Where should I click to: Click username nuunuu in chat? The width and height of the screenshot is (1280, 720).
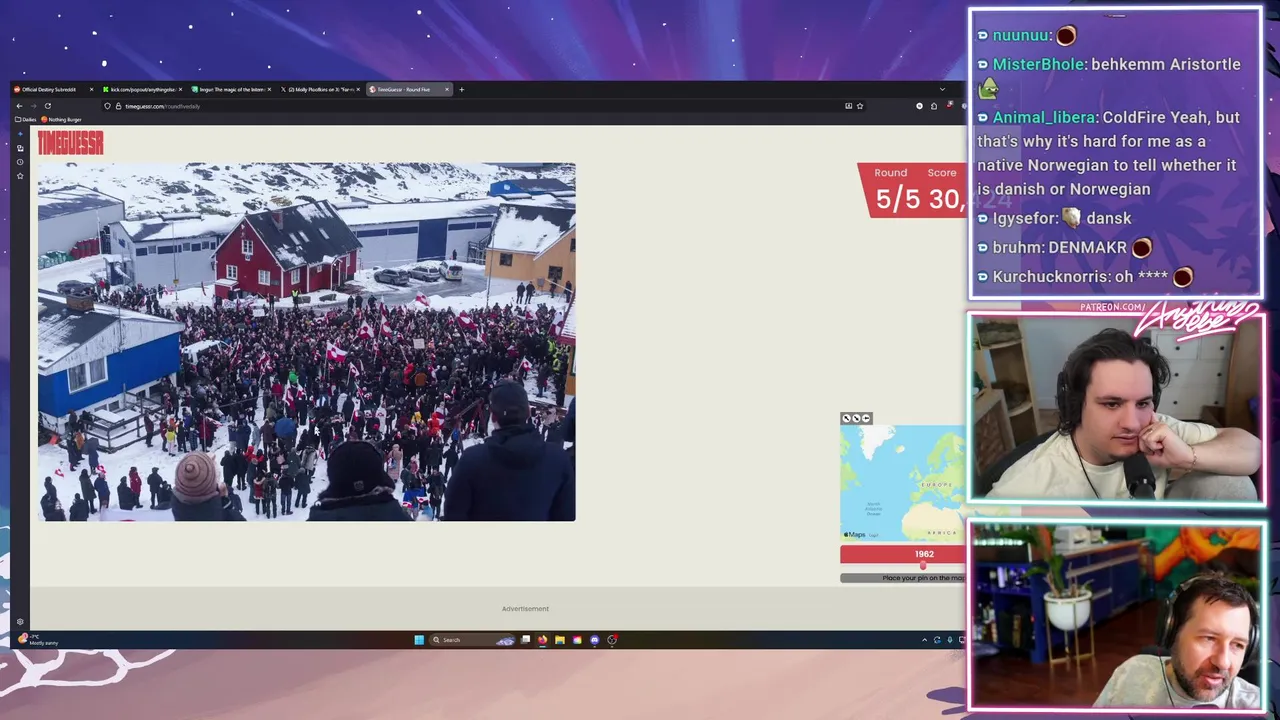coord(1020,35)
